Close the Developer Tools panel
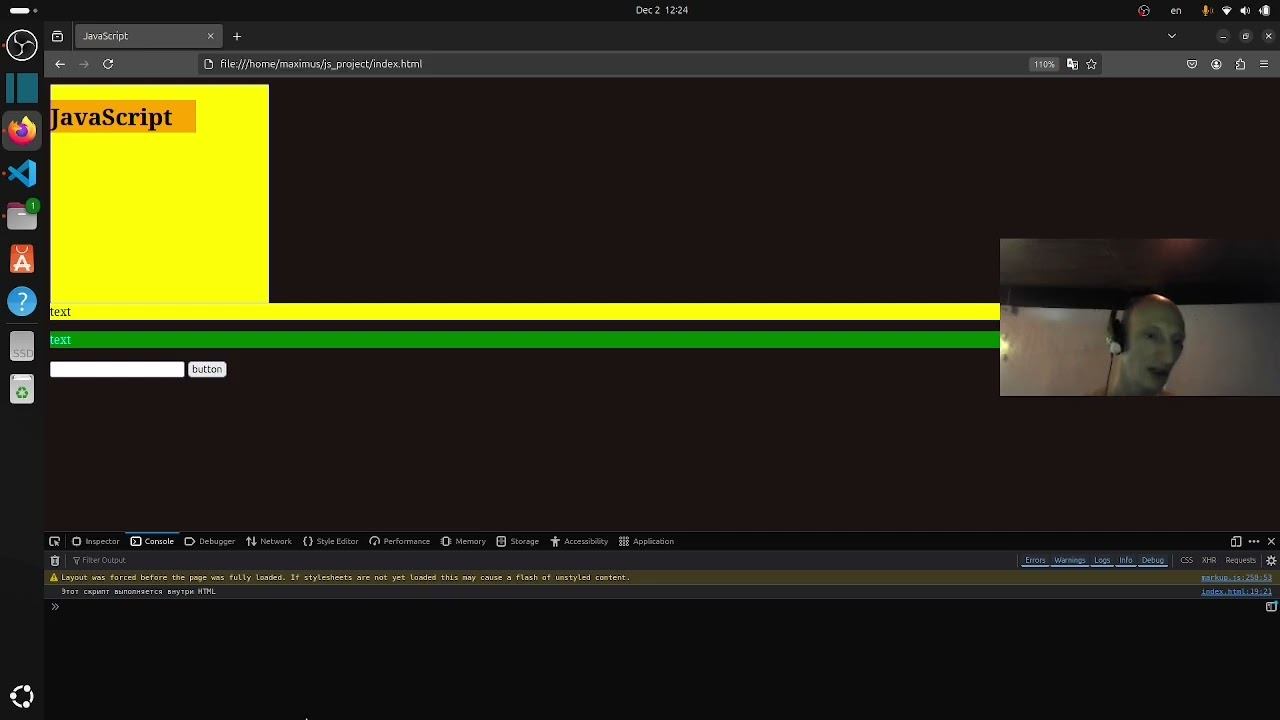This screenshot has height=720, width=1280. click(1271, 541)
